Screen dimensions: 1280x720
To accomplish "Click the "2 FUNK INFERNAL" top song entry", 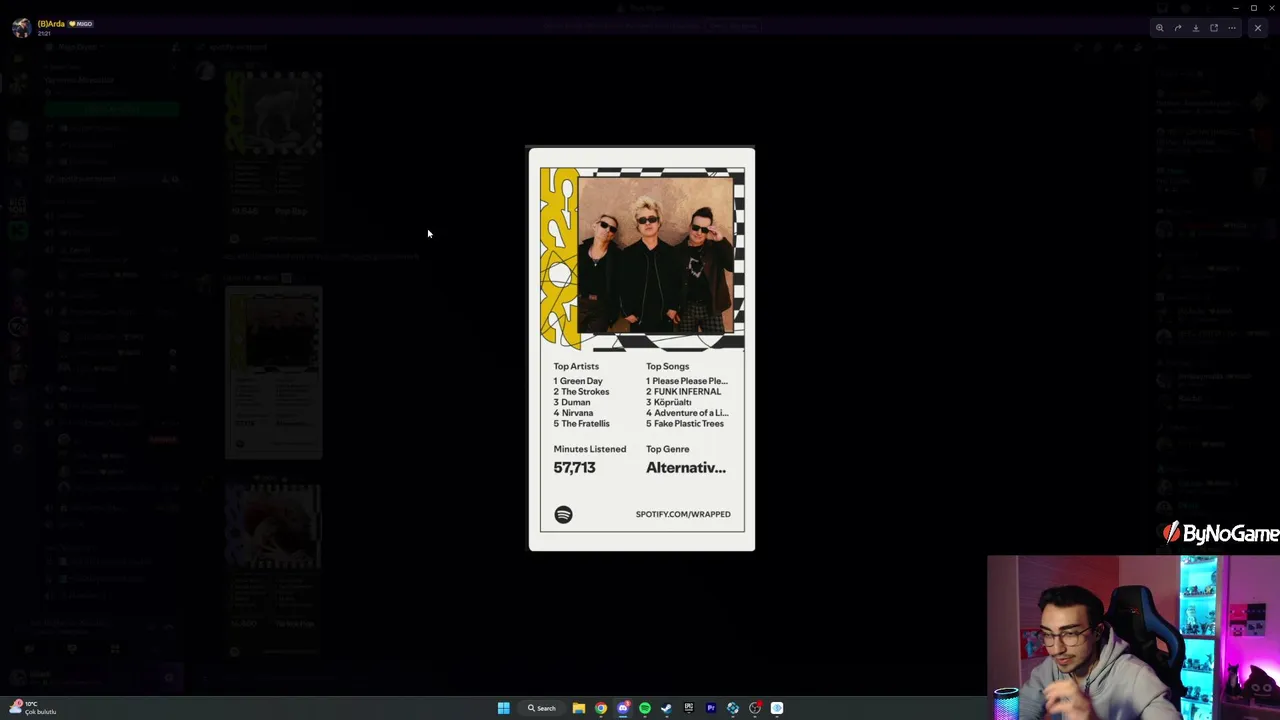I will click(x=683, y=392).
